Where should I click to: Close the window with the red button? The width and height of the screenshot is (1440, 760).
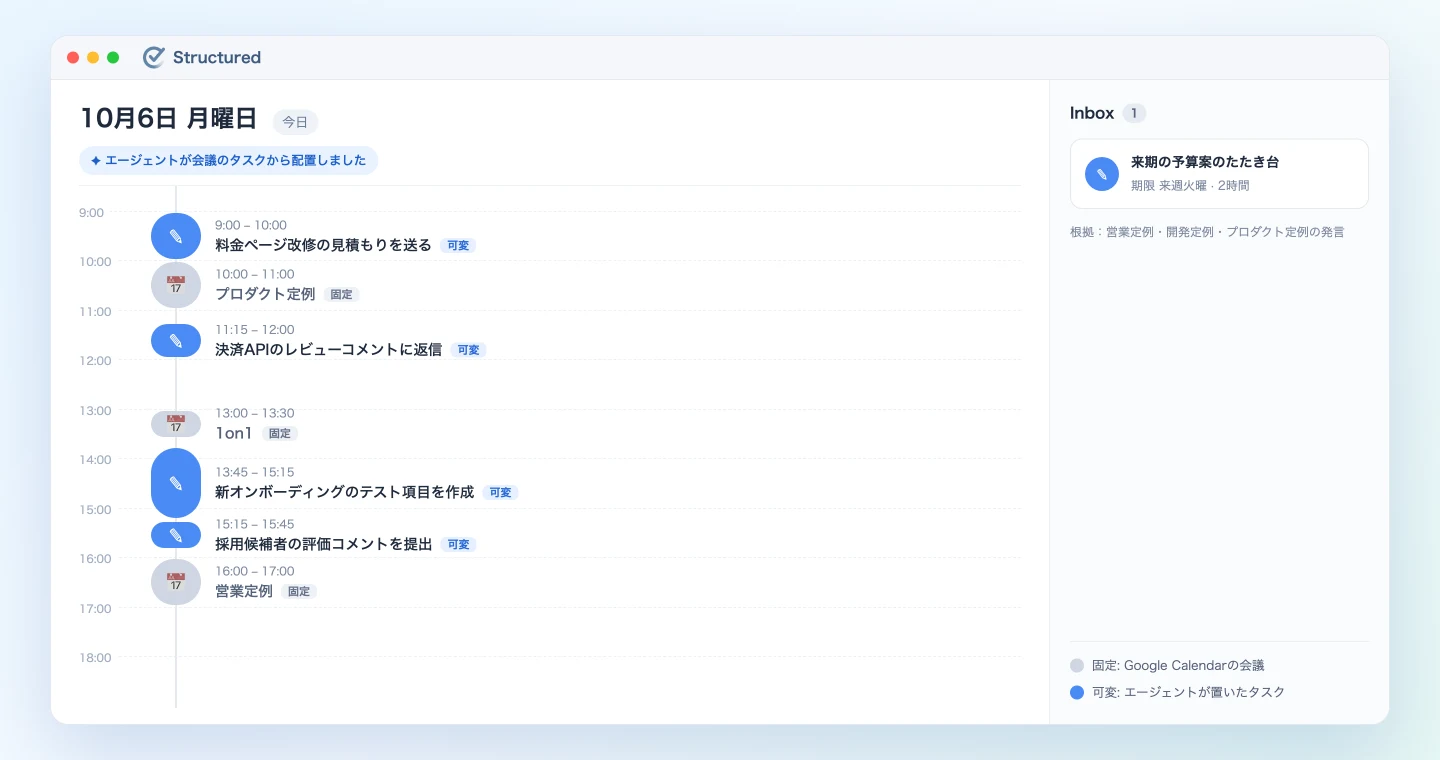[x=73, y=58]
